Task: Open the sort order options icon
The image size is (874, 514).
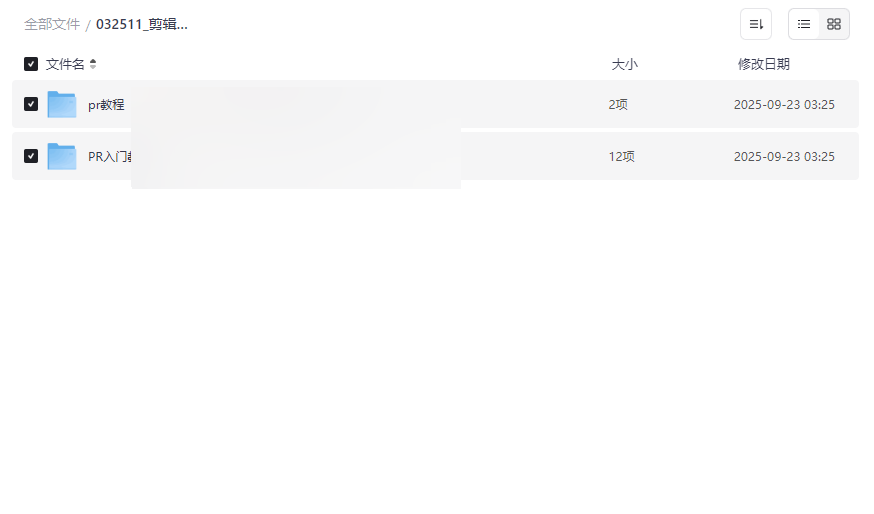Action: pyautogui.click(x=756, y=24)
